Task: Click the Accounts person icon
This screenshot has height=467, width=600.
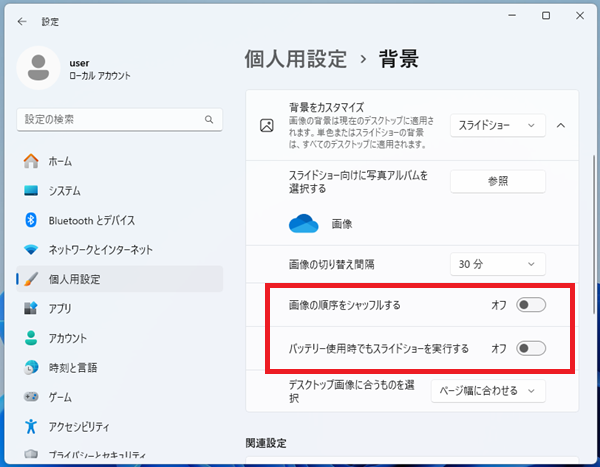Action: point(31,338)
